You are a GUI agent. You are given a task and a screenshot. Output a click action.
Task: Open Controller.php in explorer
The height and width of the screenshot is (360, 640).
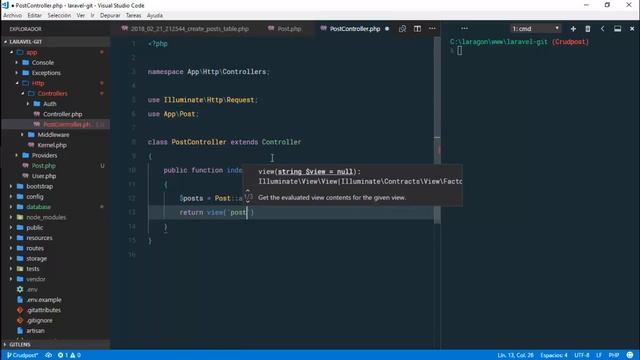click(62, 114)
